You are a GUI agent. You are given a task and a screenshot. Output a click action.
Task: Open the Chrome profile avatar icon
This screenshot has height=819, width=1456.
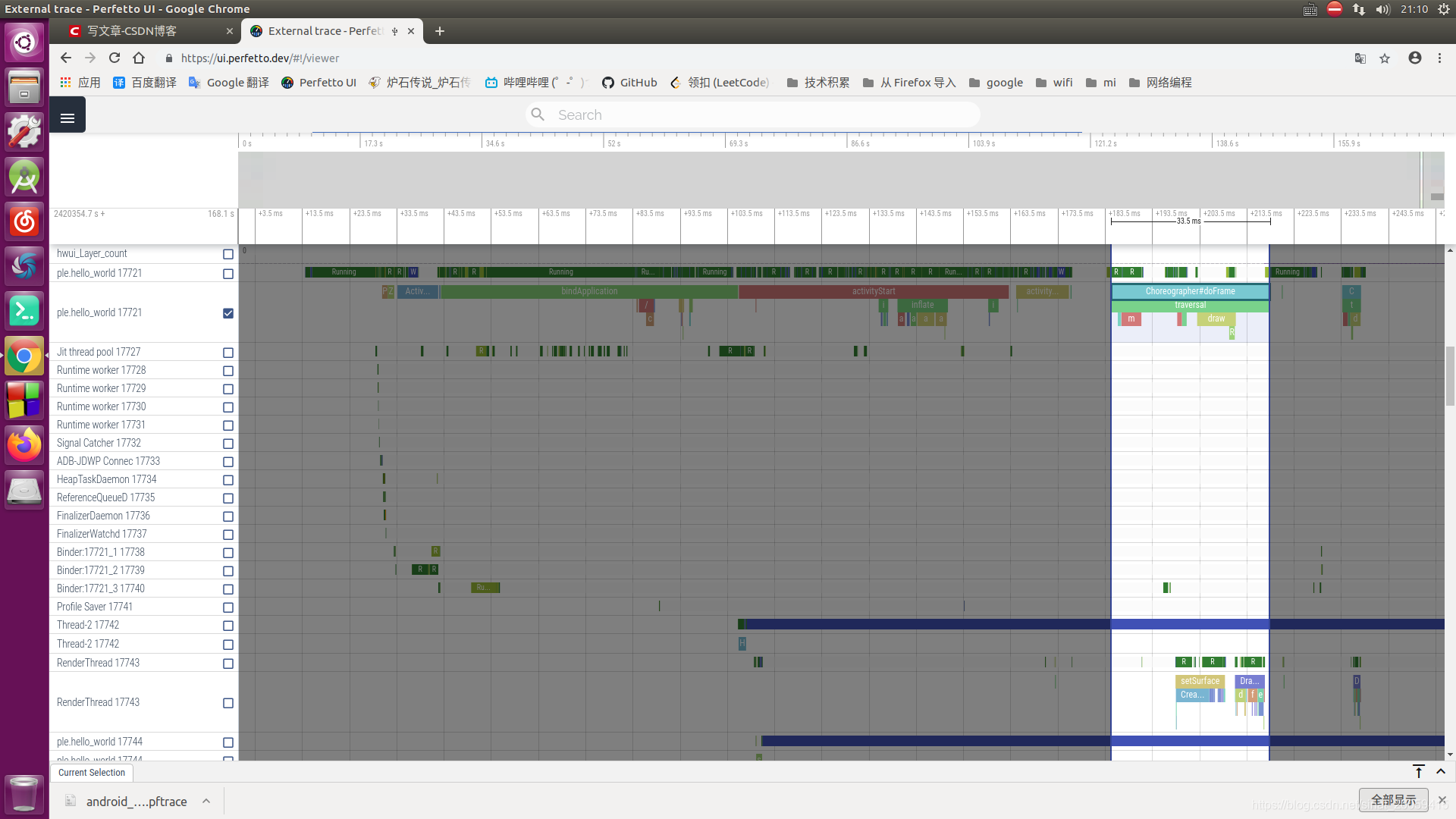1414,58
